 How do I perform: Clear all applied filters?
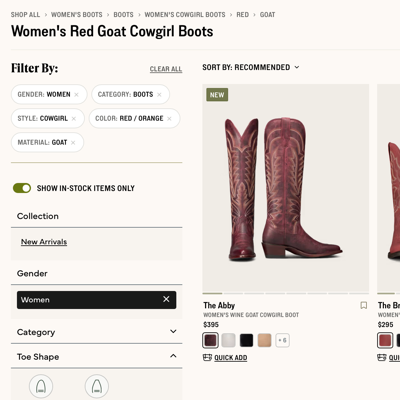pos(166,69)
